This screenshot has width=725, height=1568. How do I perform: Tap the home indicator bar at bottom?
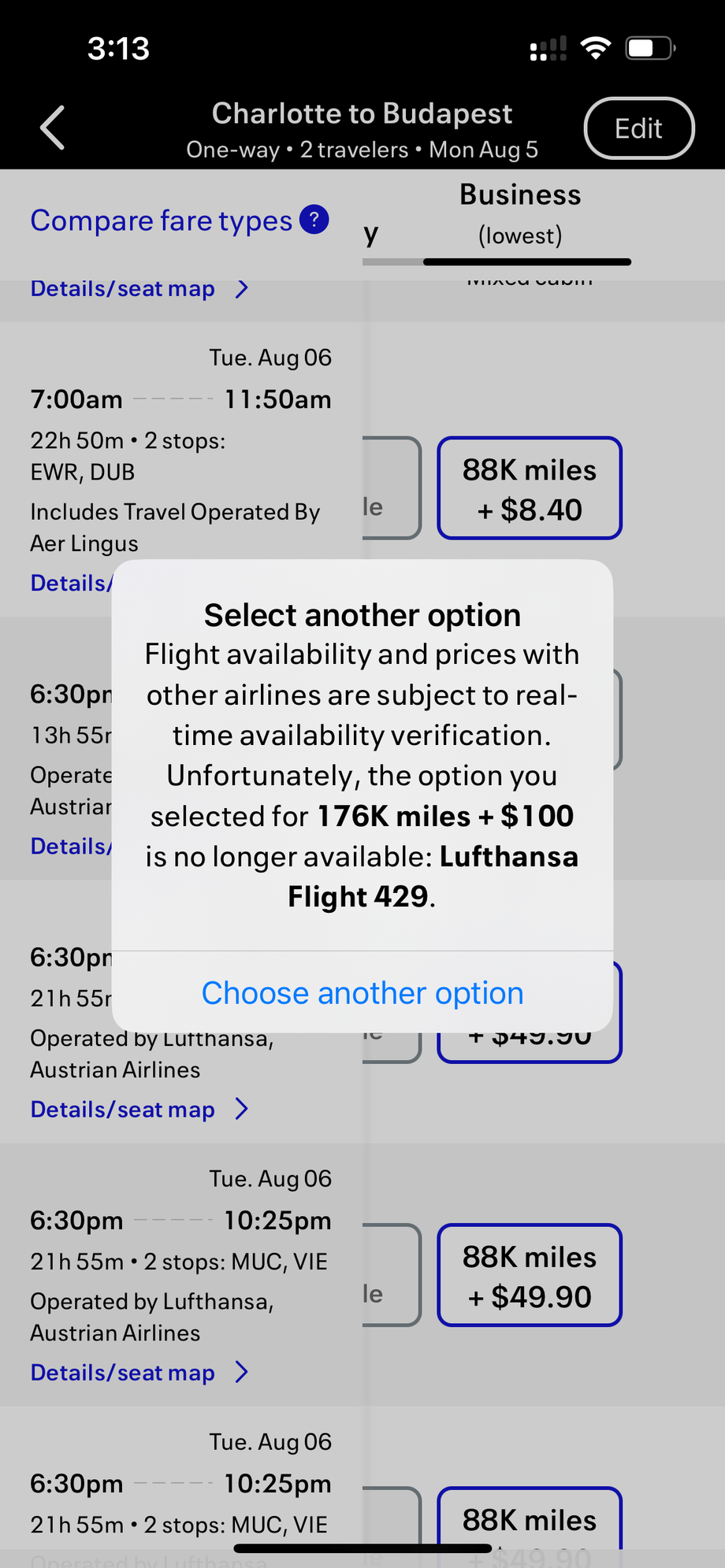(x=362, y=1548)
